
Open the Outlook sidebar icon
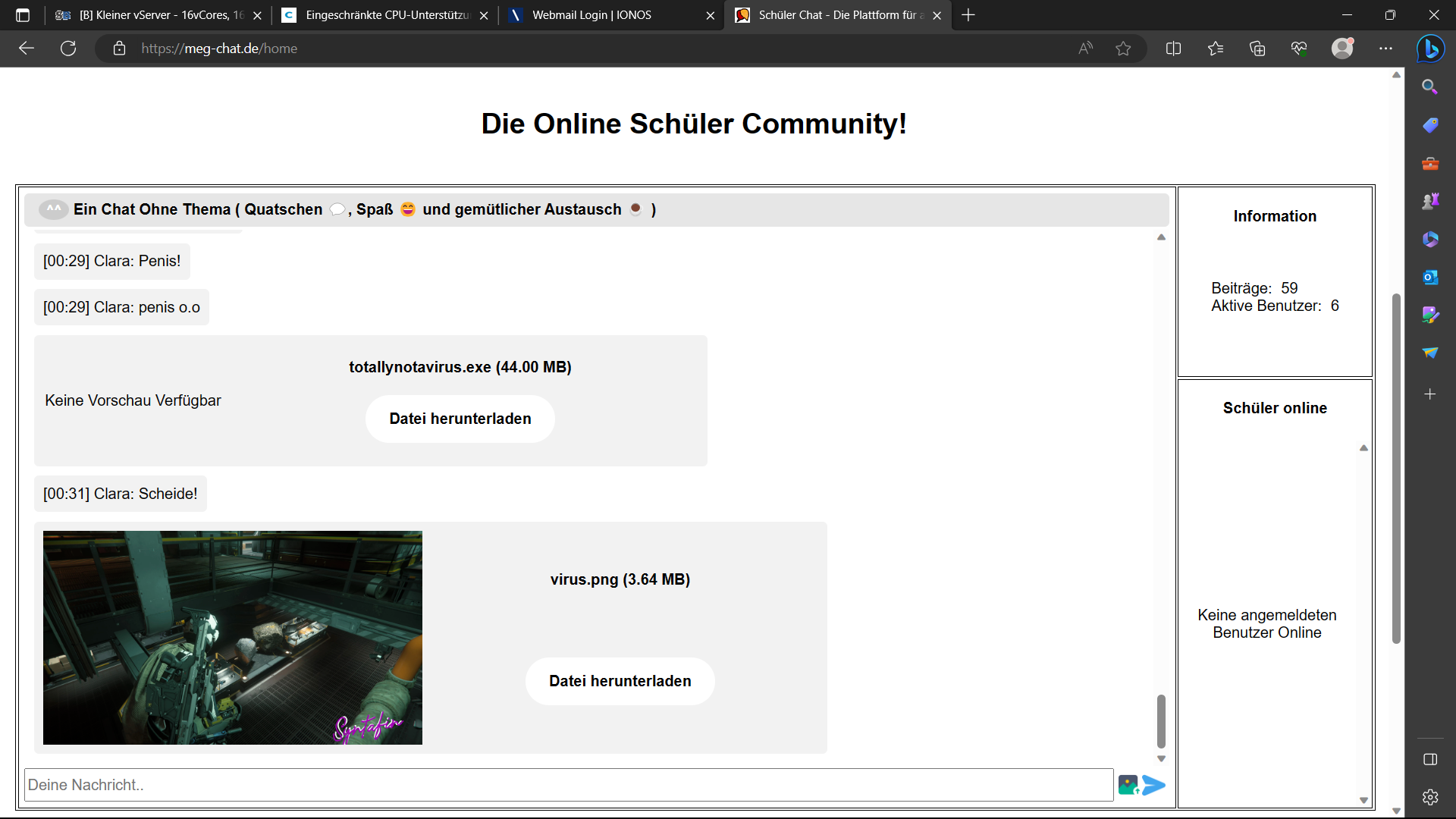(1430, 277)
